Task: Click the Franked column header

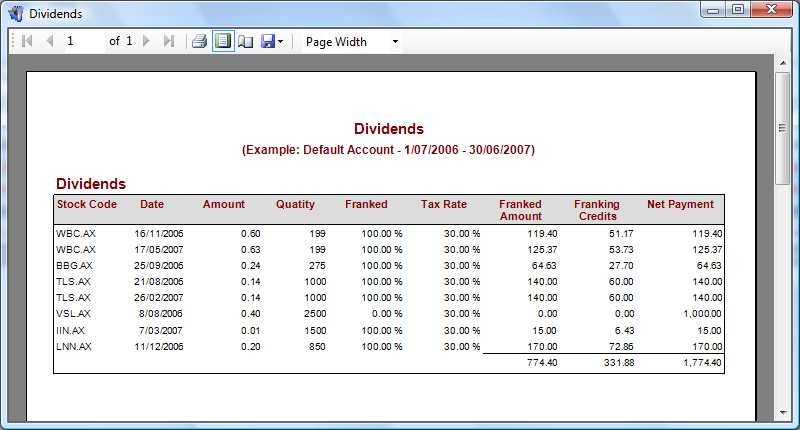Action: tap(366, 204)
